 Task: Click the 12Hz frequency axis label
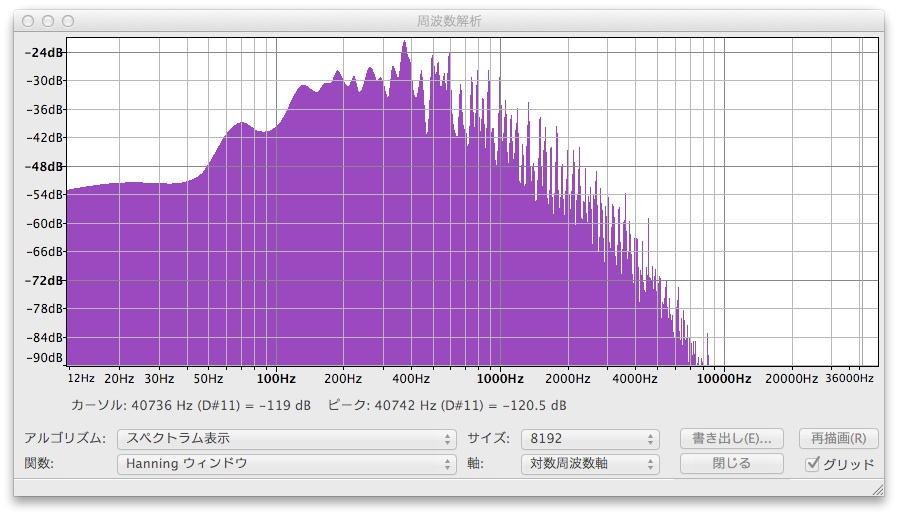tap(81, 379)
